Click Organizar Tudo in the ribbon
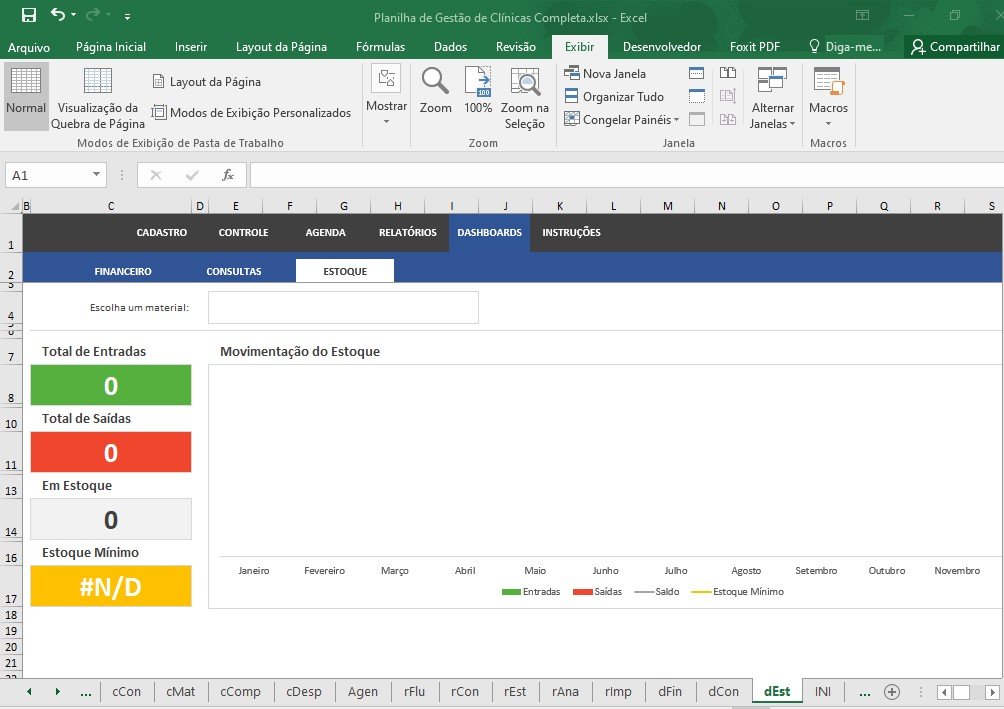This screenshot has height=709, width=1004. pyautogui.click(x=613, y=96)
